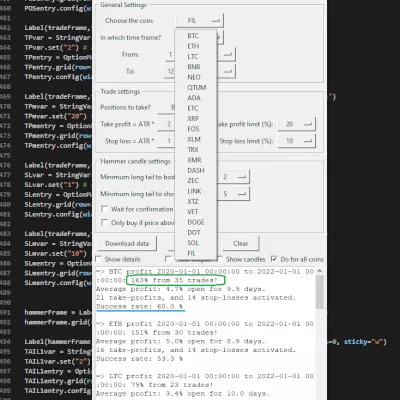The width and height of the screenshot is (400, 400).
Task: Select QTUM in the coin list
Action: click(x=196, y=87)
